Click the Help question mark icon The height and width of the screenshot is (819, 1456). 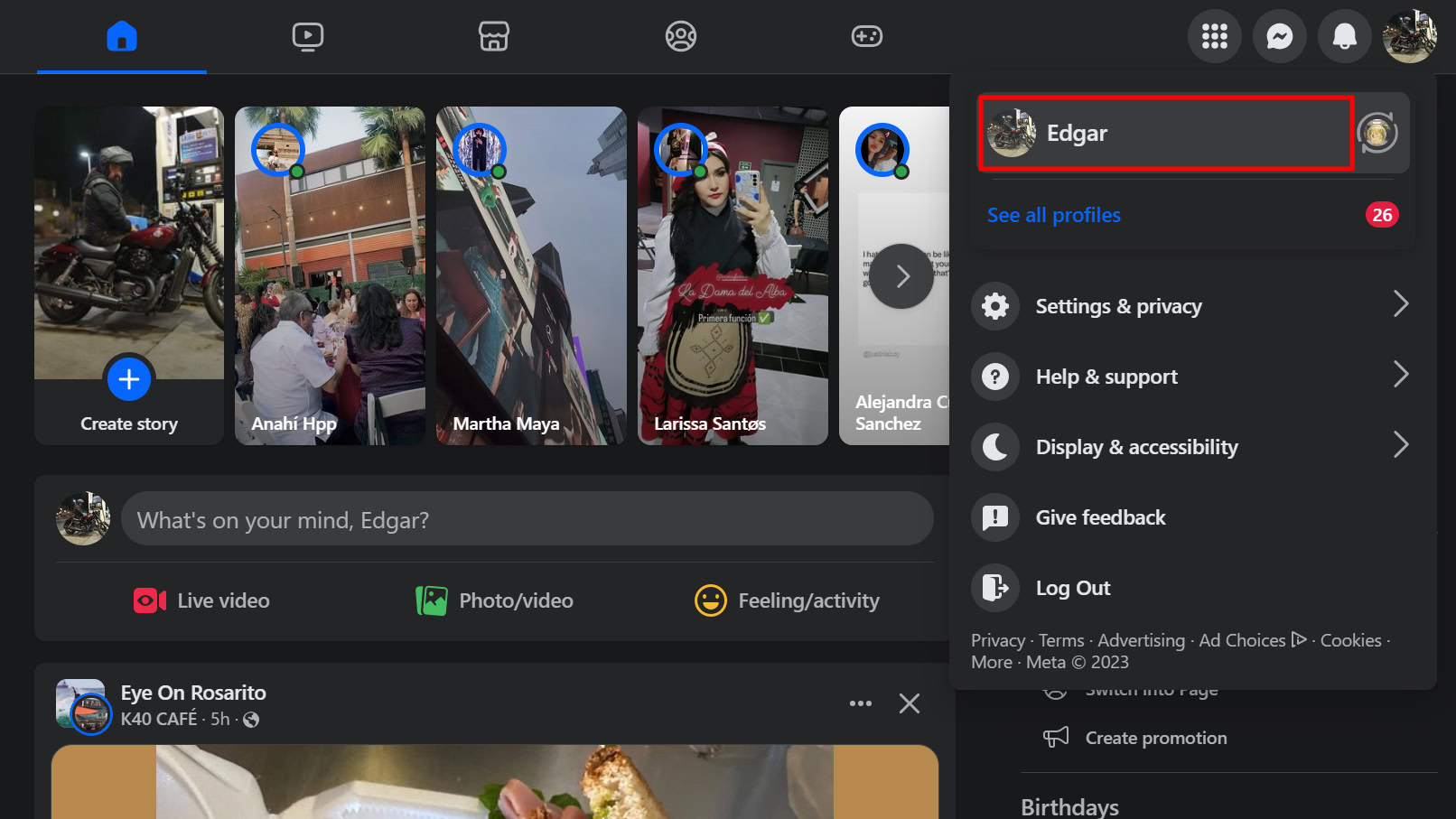pos(995,377)
